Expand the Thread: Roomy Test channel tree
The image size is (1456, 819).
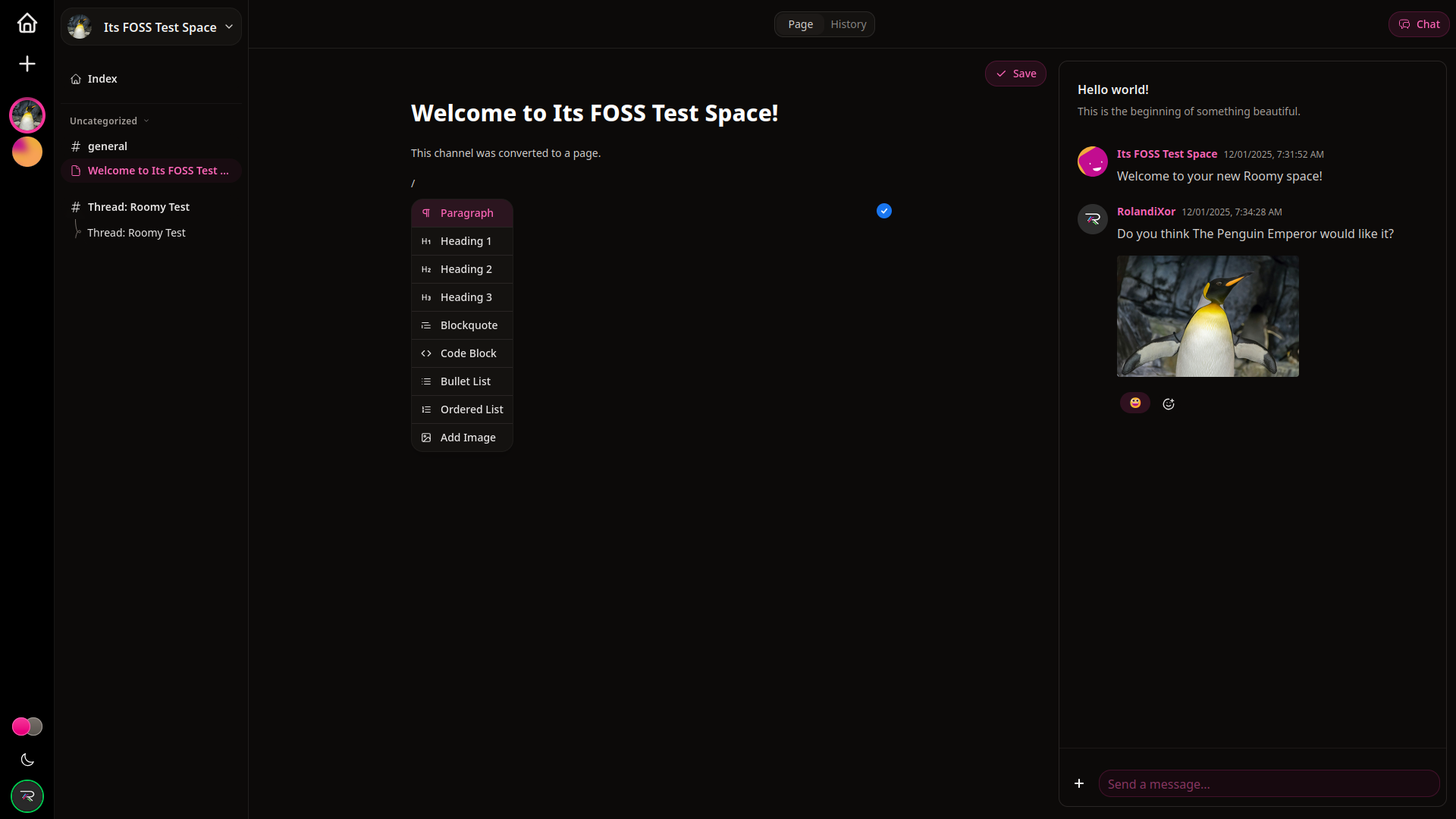point(138,207)
